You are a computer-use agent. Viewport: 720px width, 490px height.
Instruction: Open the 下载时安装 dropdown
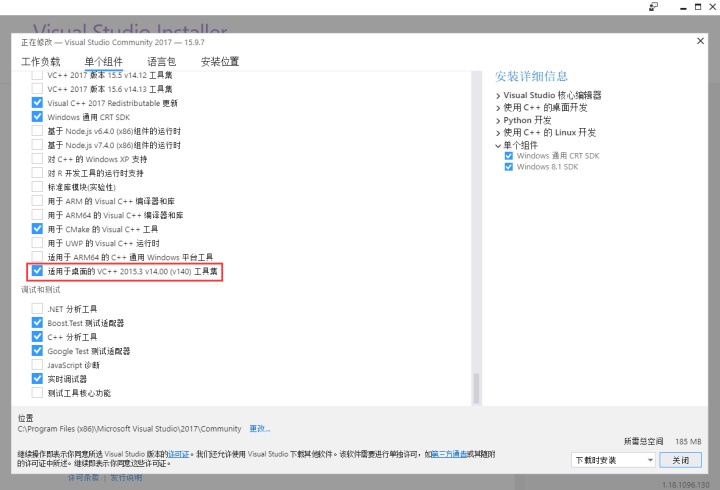pyautogui.click(x=613, y=460)
